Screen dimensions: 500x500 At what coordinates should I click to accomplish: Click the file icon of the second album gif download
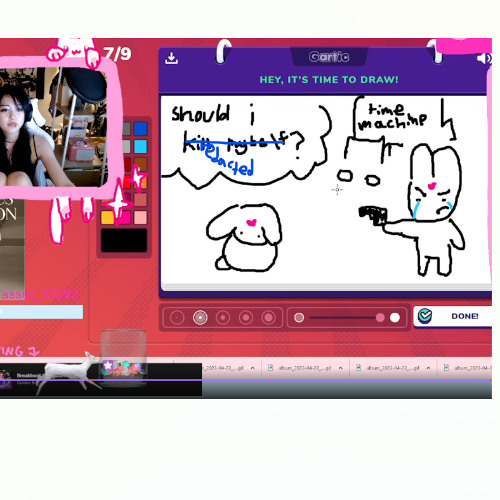click(x=271, y=368)
